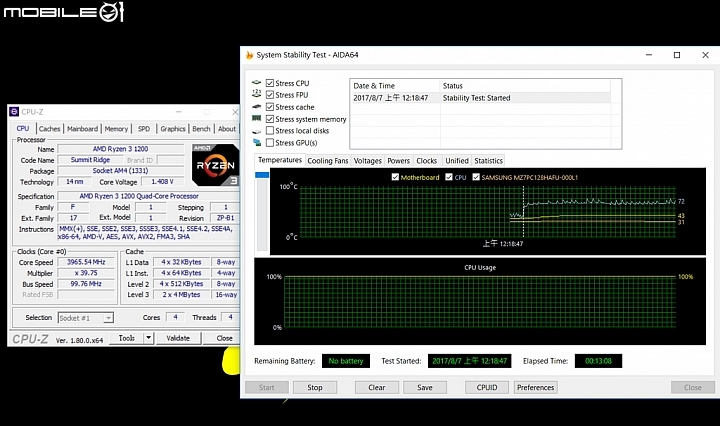Viewport: 720px width, 426px height.
Task: Click the Core Speed 3965.54 MHz field
Action: click(86, 262)
